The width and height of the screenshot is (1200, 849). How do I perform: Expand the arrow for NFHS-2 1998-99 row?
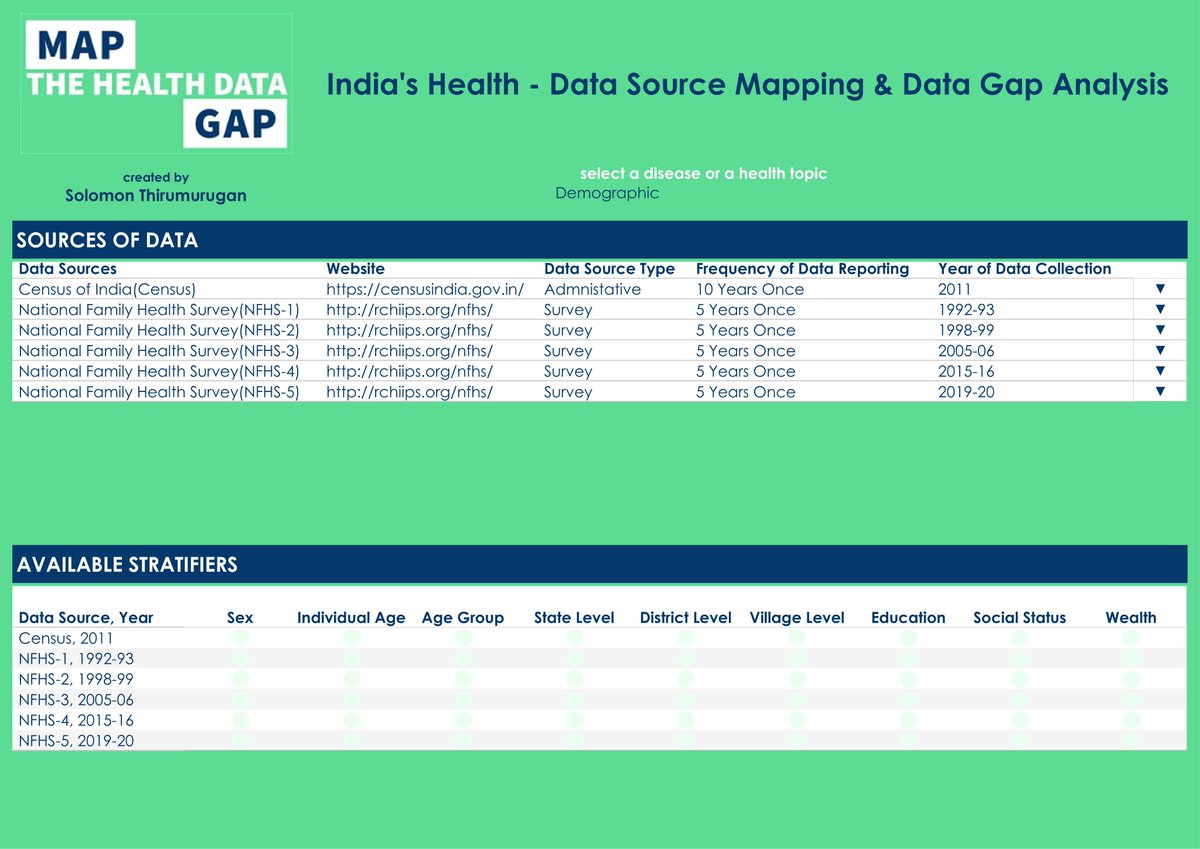click(1160, 330)
